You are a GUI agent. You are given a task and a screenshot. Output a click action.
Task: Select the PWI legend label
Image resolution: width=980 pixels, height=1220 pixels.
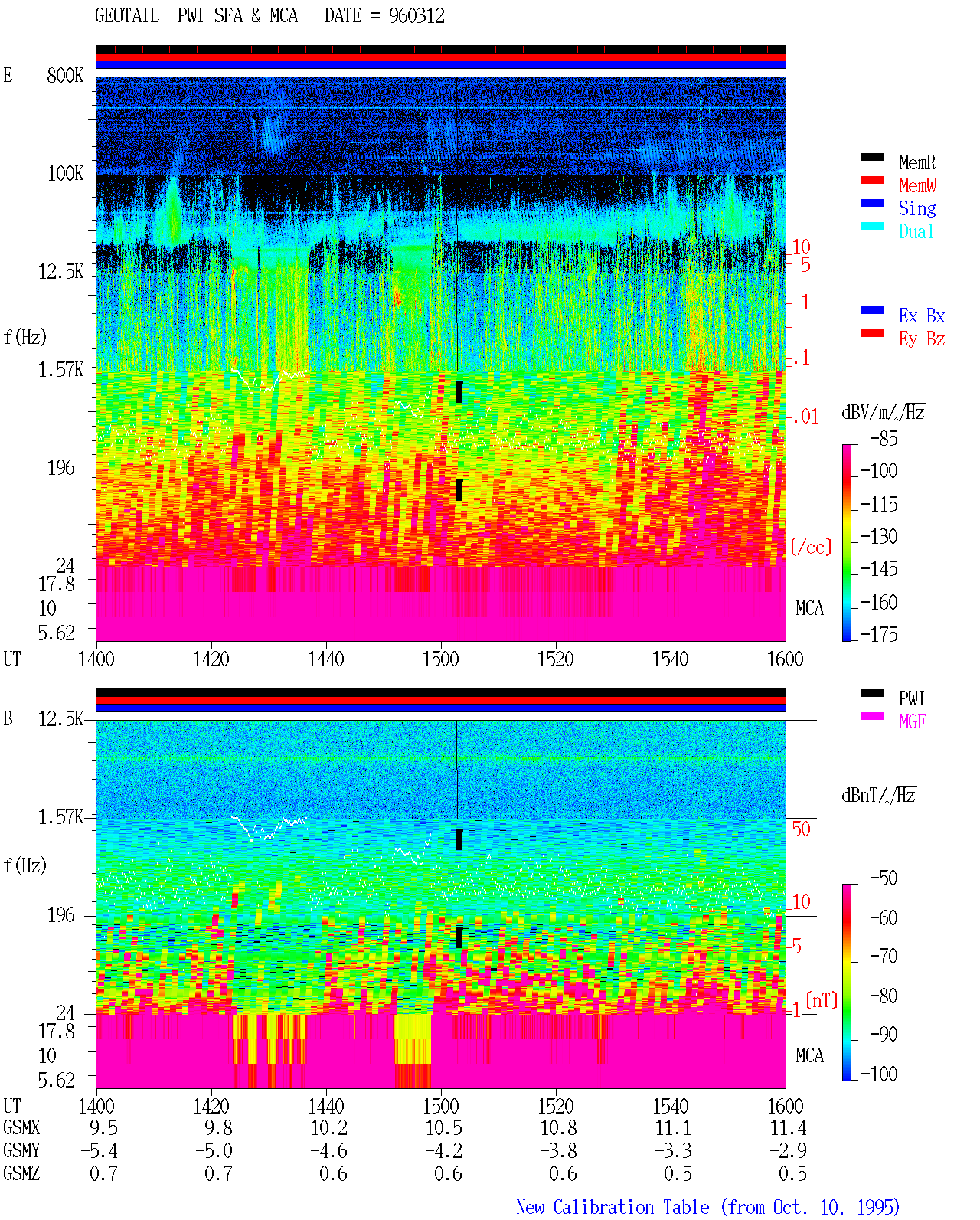point(912,698)
